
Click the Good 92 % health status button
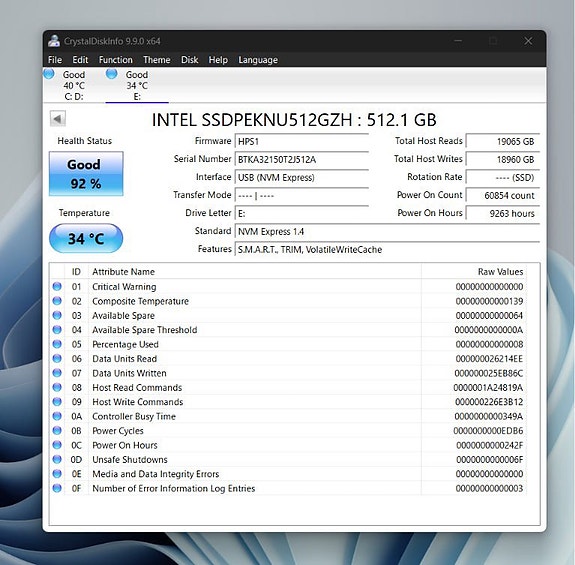click(x=86, y=174)
